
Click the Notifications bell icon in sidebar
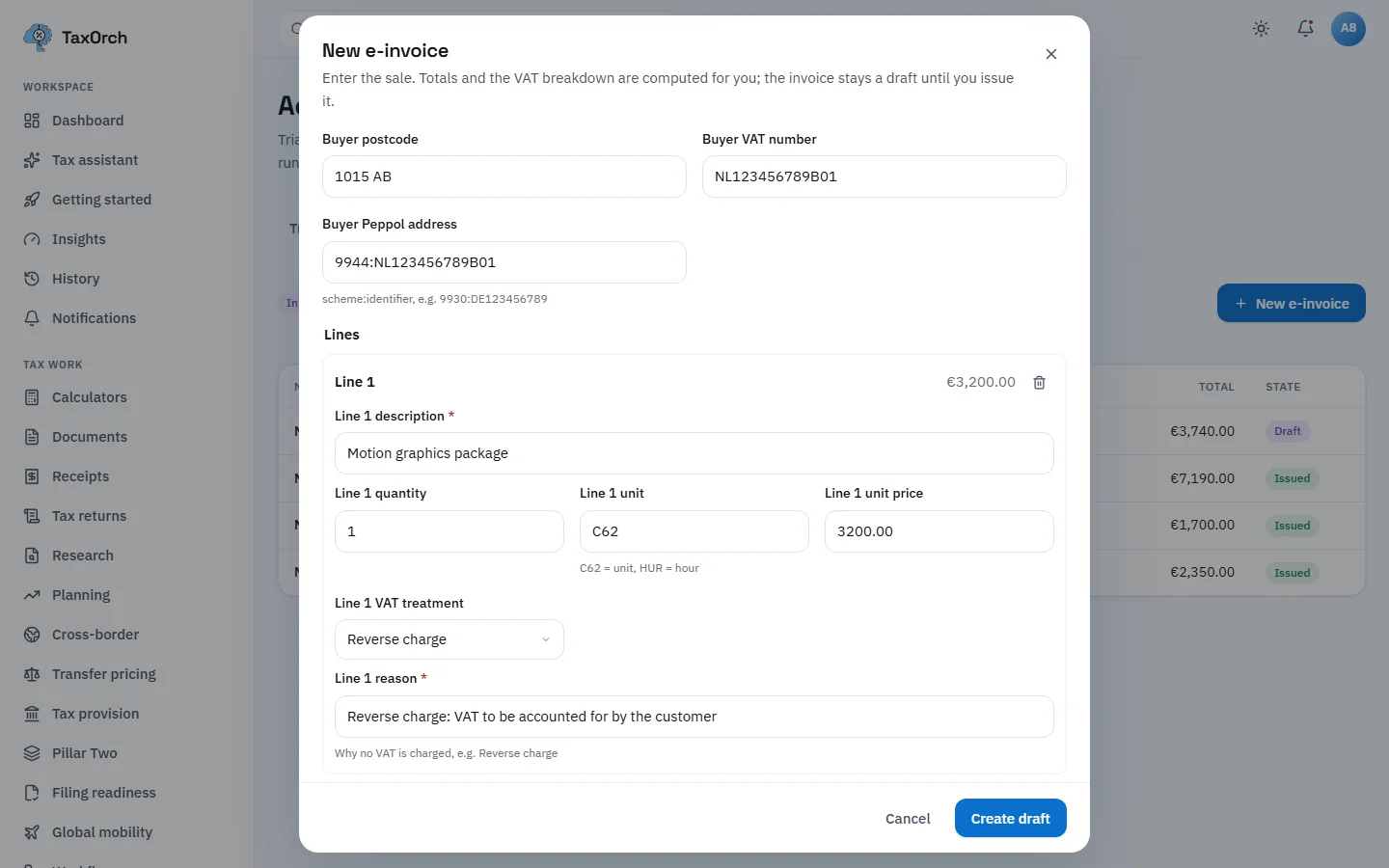click(x=32, y=318)
